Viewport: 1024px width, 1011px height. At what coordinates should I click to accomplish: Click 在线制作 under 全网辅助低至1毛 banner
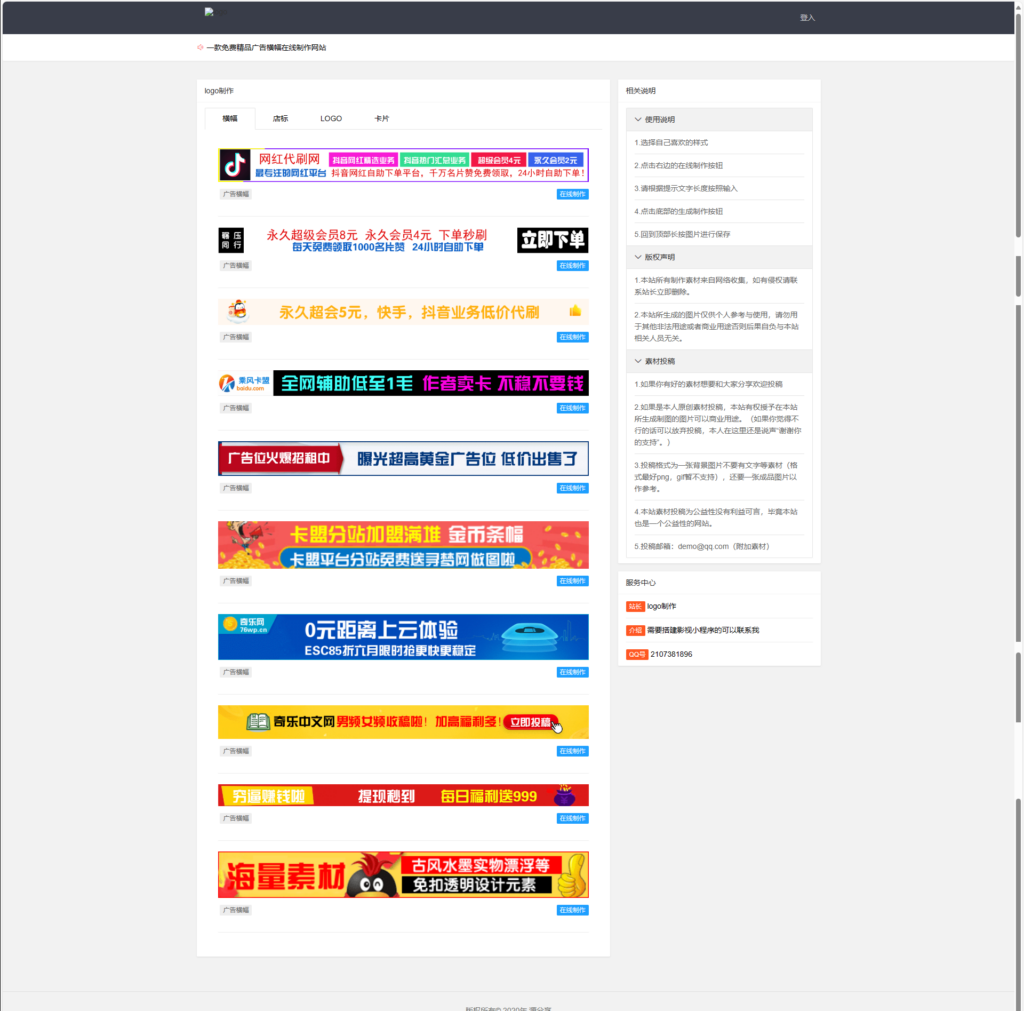[x=573, y=408]
